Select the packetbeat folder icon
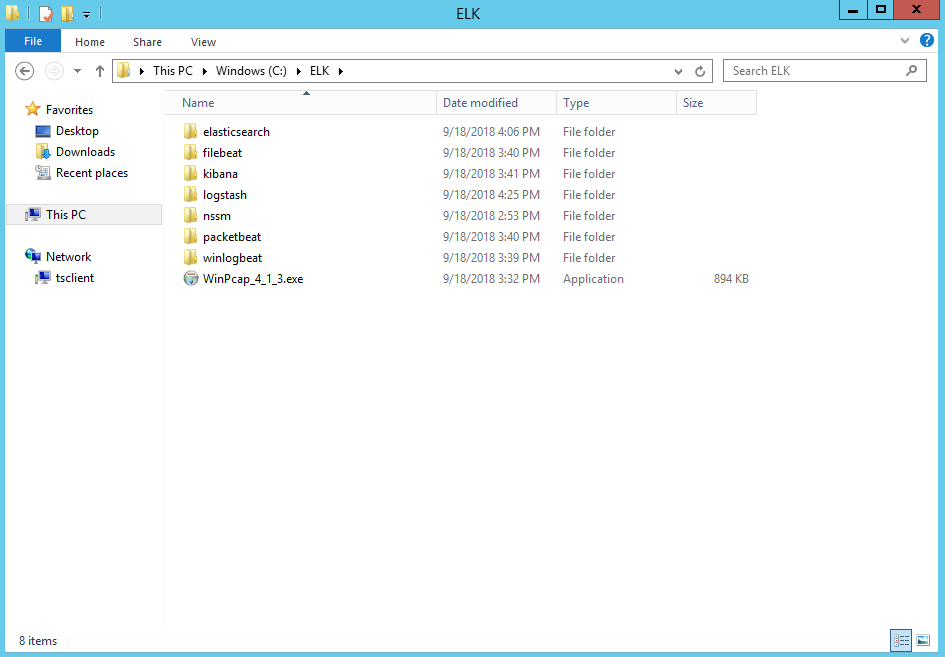Screen dimensions: 945x657 [190, 237]
